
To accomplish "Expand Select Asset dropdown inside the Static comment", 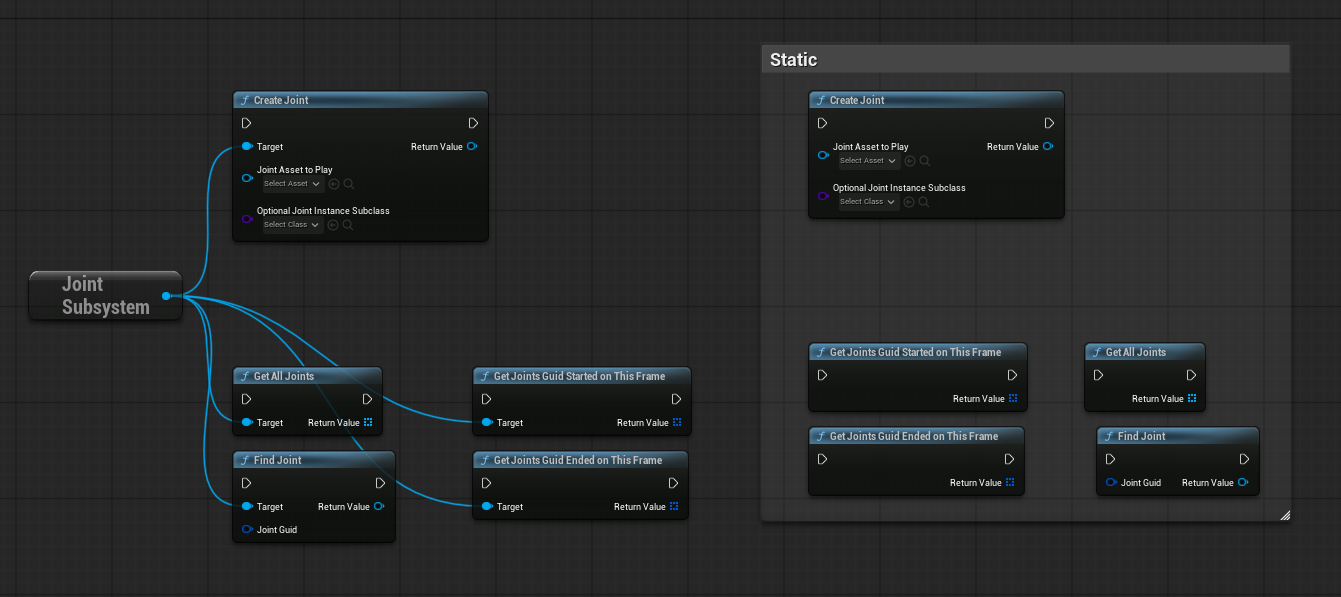I will (868, 161).
